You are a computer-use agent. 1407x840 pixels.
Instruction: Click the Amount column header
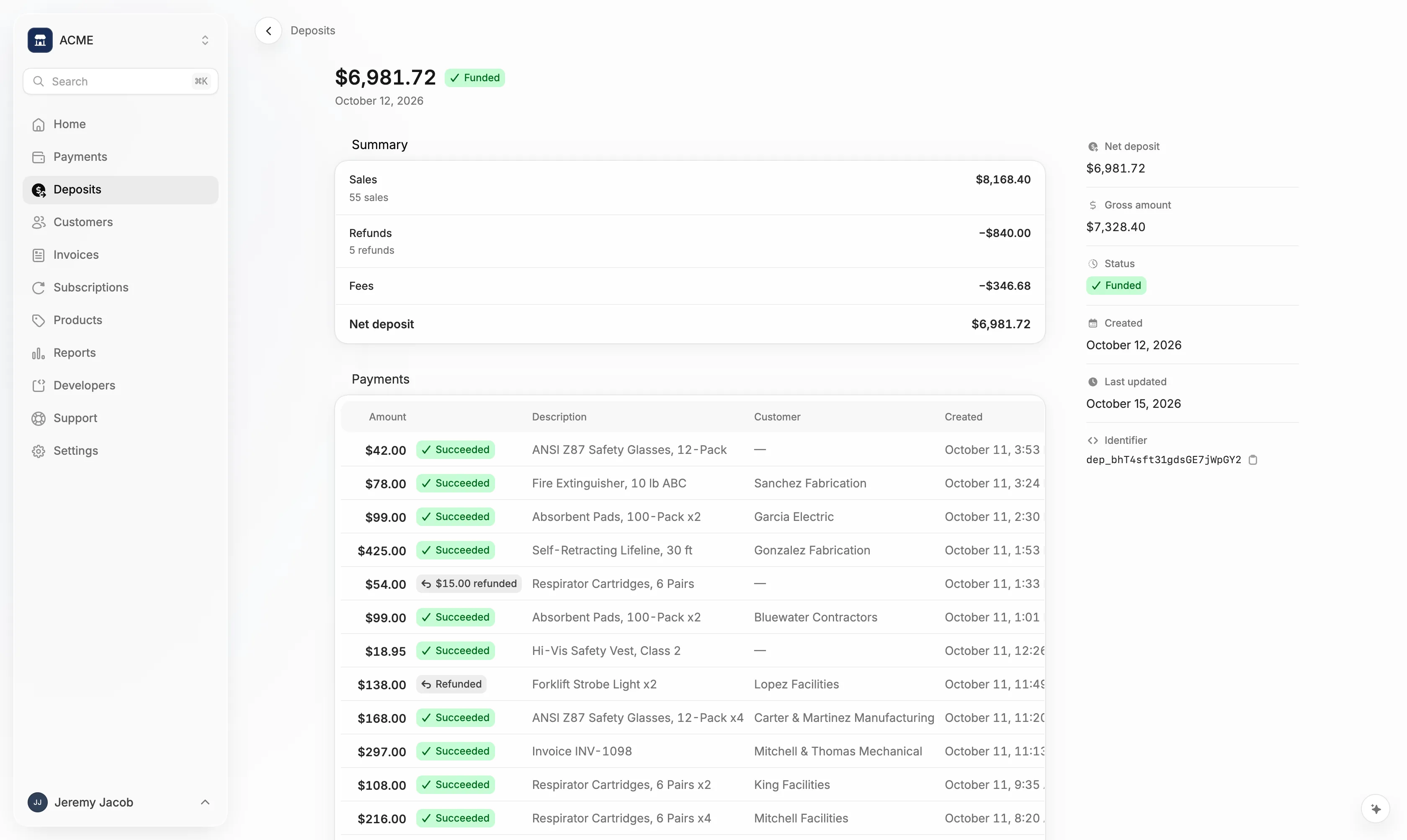[x=387, y=417]
